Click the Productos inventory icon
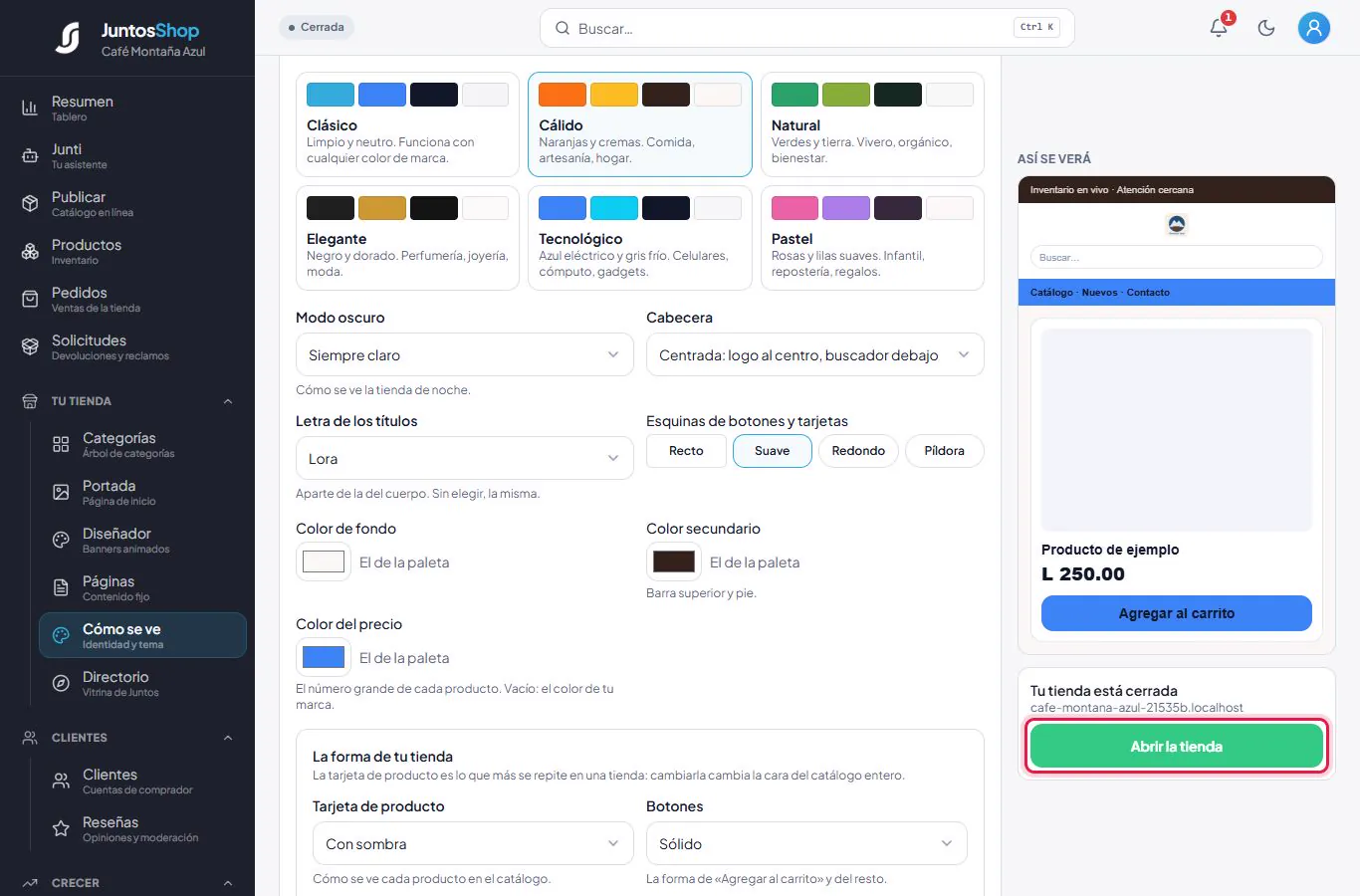Image resolution: width=1360 pixels, height=896 pixels. click(x=30, y=251)
